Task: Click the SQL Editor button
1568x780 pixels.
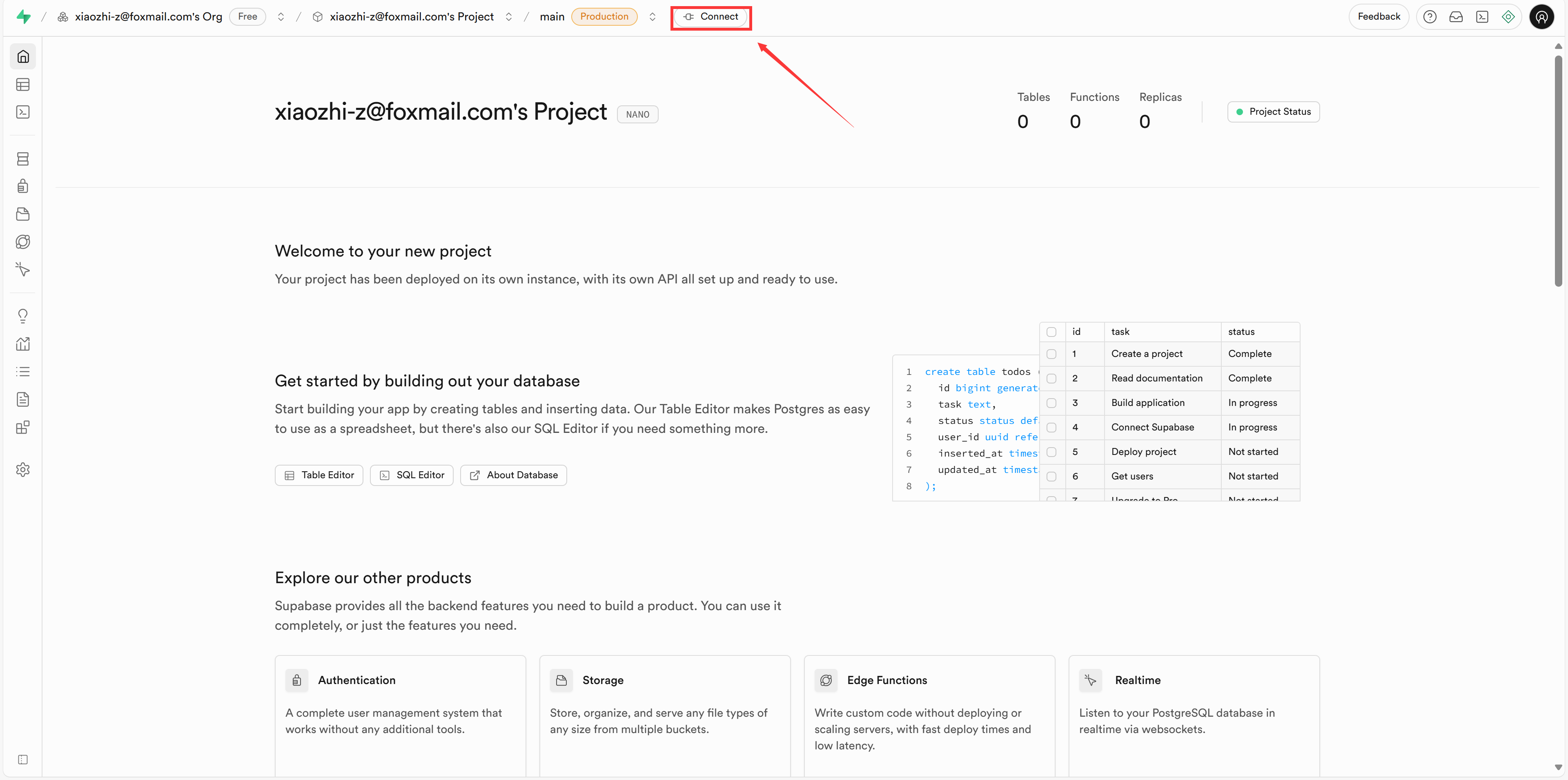Action: [412, 475]
